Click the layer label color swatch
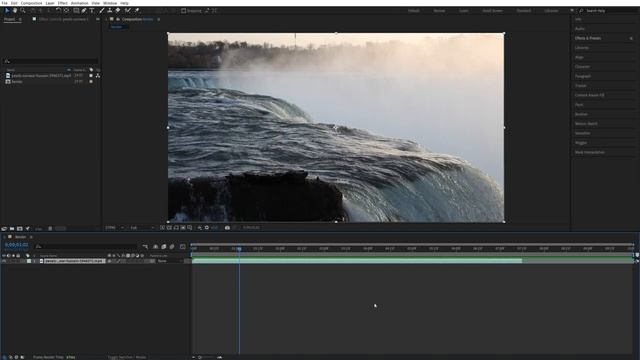640x360 pixels. point(29,261)
